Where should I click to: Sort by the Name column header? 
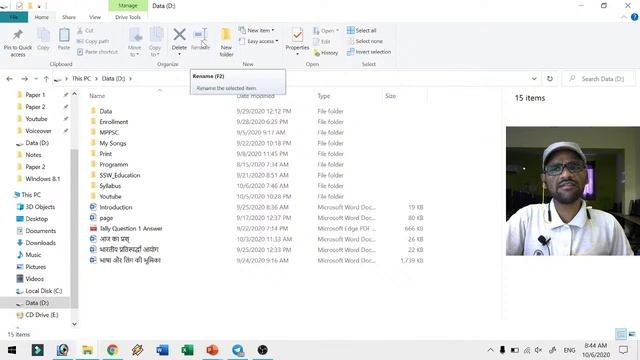point(97,96)
